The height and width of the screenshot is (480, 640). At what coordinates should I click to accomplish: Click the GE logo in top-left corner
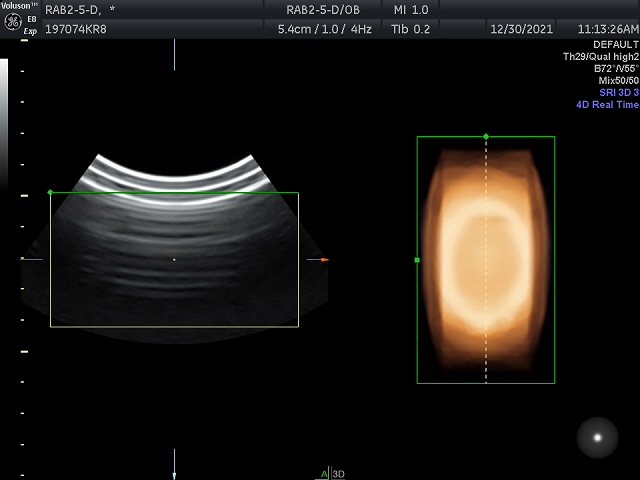[13, 22]
